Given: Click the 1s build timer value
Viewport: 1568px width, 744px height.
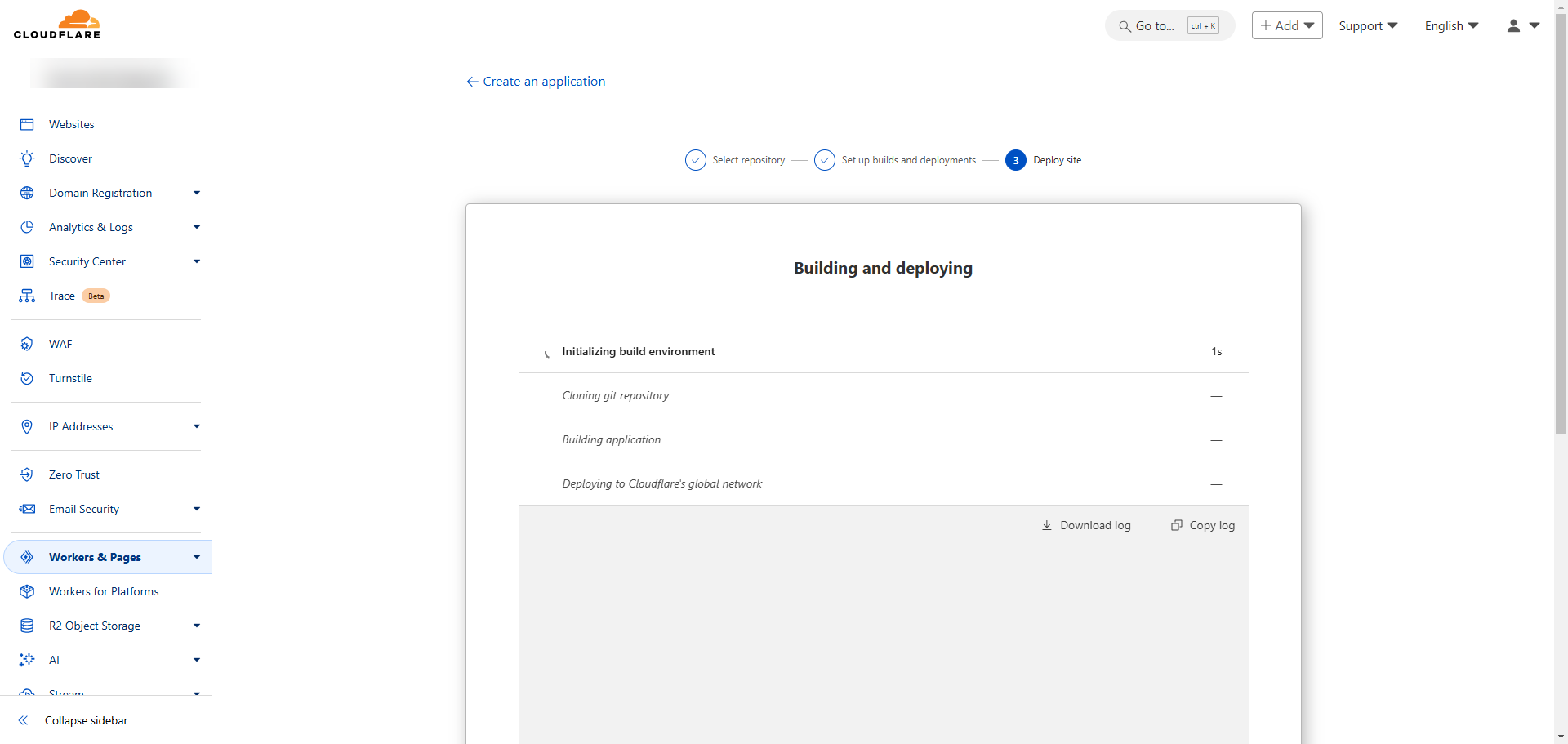Looking at the screenshot, I should (1217, 351).
